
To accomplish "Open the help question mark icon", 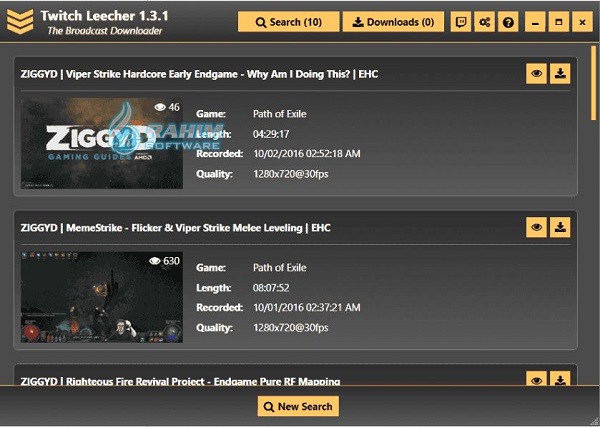I will 508,22.
